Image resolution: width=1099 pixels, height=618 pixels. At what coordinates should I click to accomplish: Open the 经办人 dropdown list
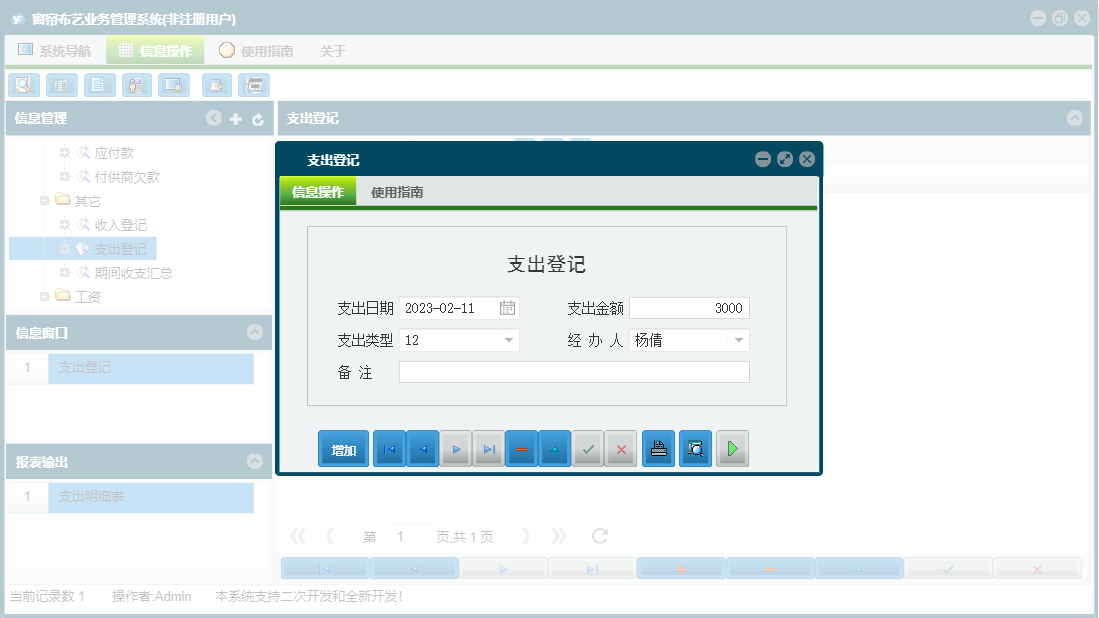[739, 340]
